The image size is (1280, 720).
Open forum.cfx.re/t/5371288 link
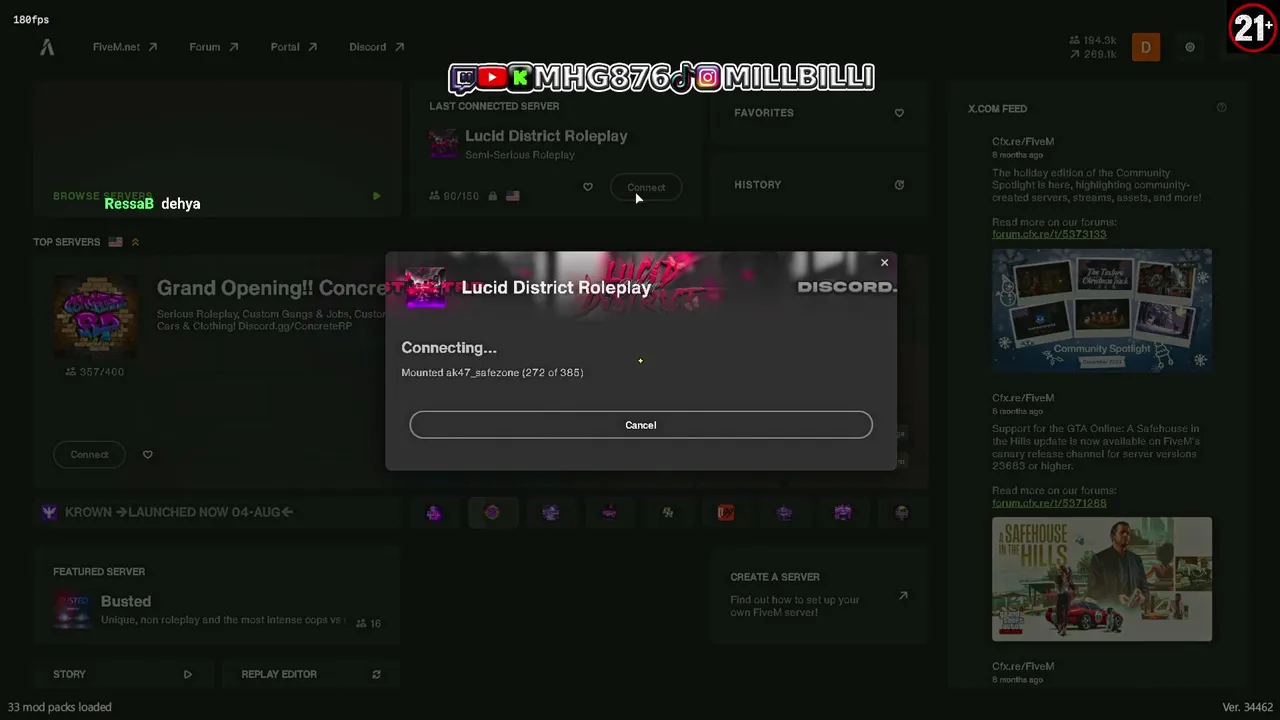(1049, 503)
